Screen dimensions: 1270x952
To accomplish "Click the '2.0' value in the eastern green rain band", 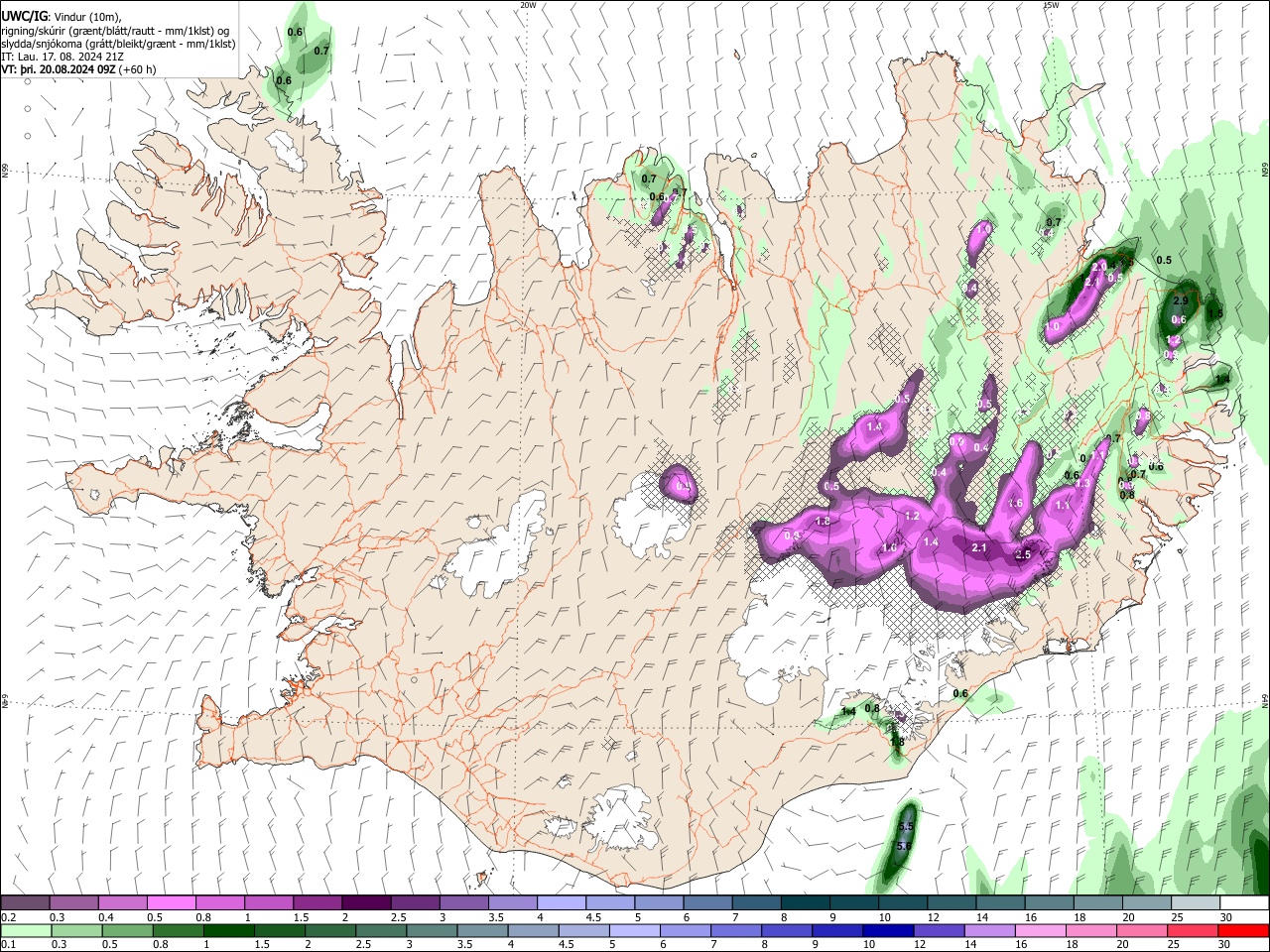I will 1098,267.
